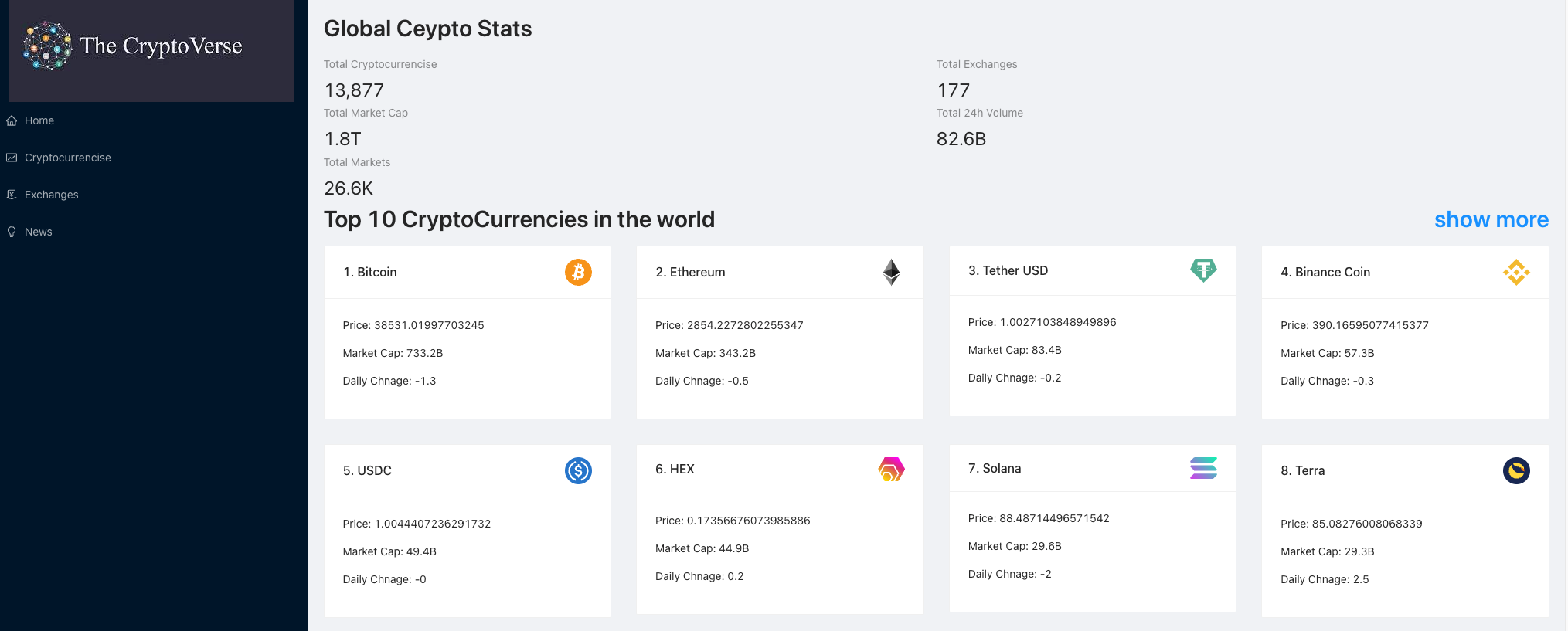Screen dimensions: 1568x631
Task: Click Ethereum Market Cap: 343.2B
Action: point(706,353)
